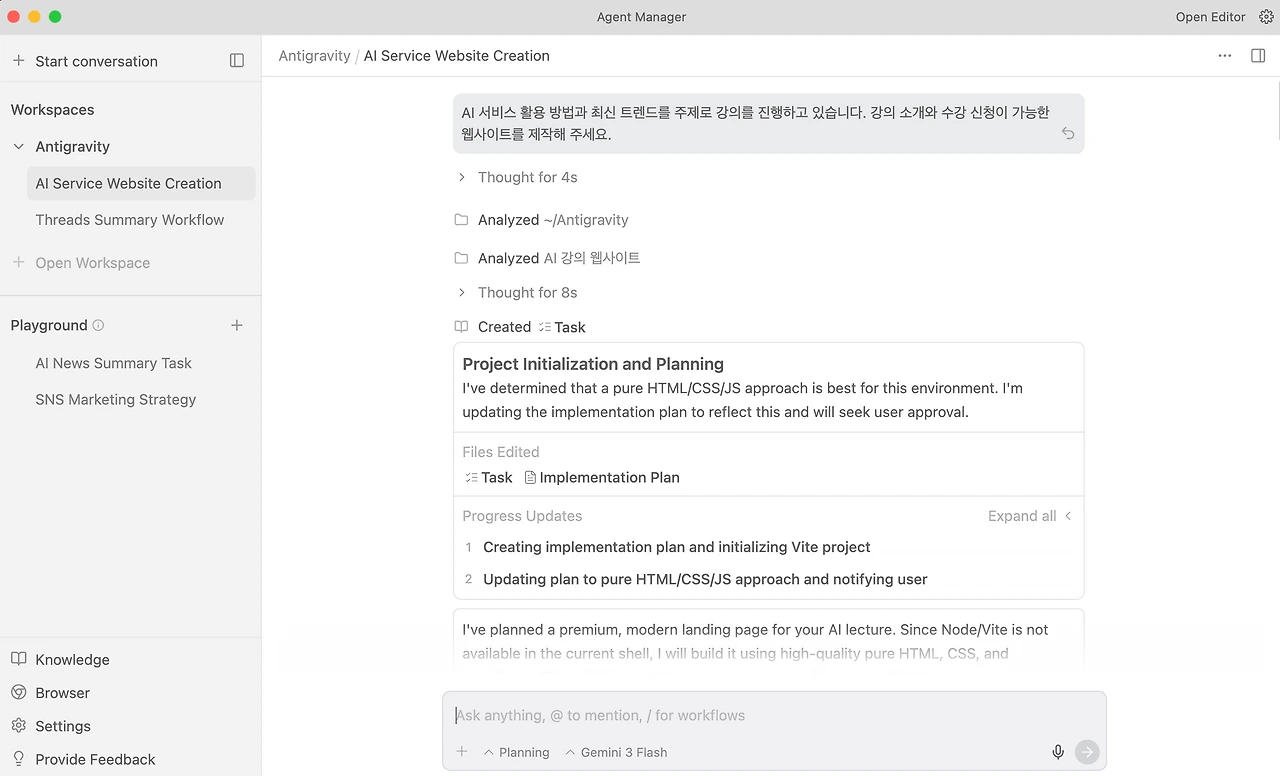Screen dimensions: 1280x776
Task: Toggle the right side panel icon
Action: click(x=1258, y=56)
